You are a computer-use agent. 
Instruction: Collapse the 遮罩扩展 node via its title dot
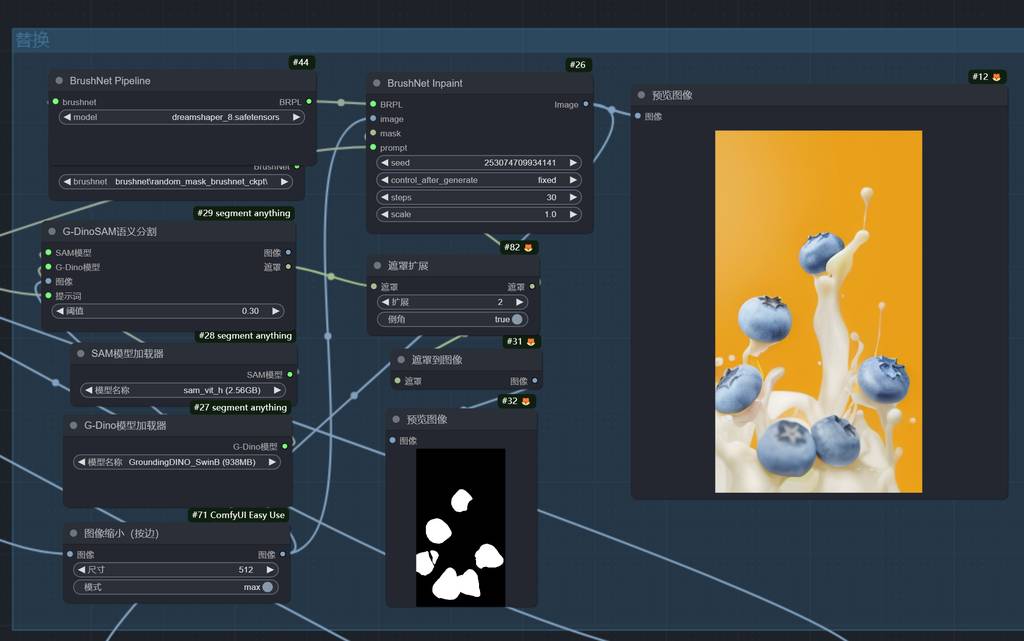click(378, 266)
